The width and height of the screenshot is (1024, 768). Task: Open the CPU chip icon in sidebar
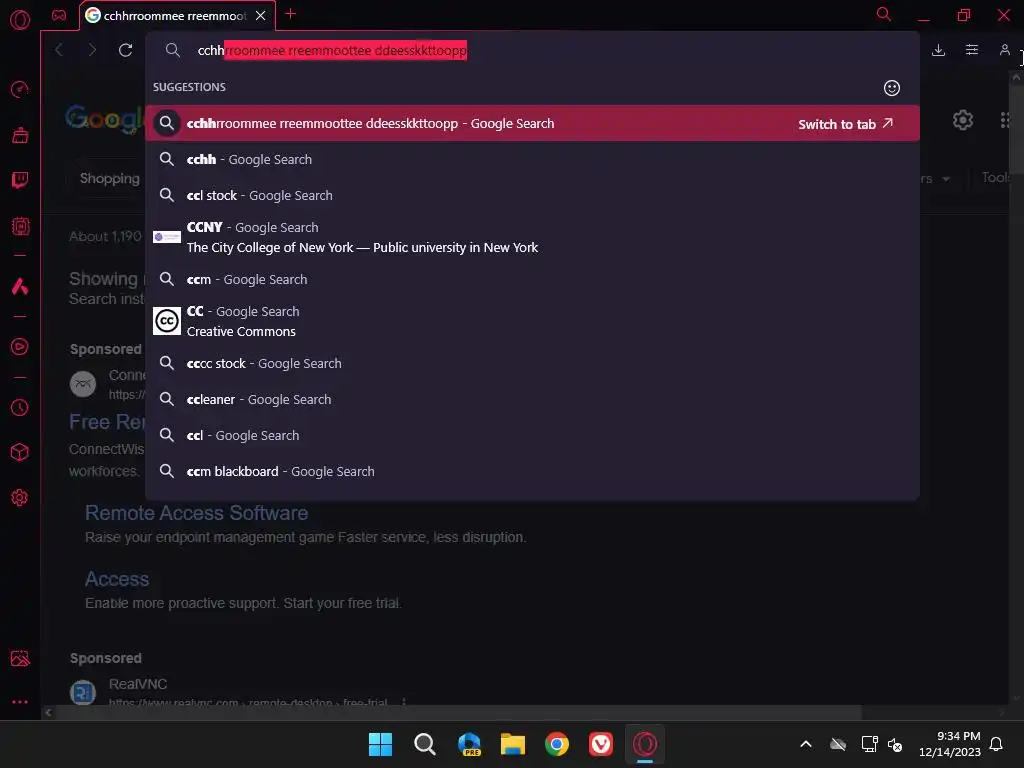(x=20, y=227)
